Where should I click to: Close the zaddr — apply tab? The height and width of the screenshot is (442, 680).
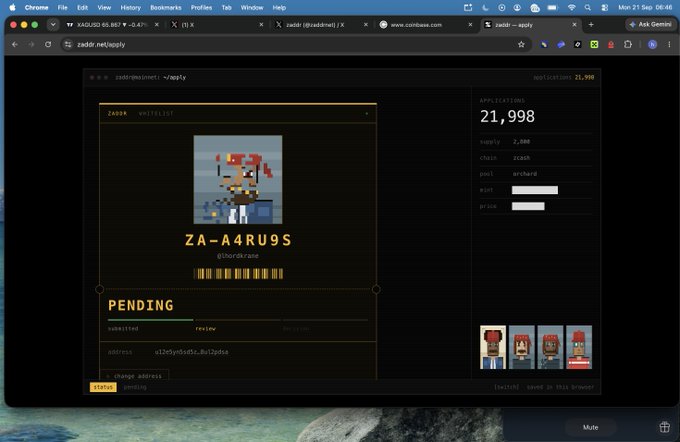click(x=574, y=25)
